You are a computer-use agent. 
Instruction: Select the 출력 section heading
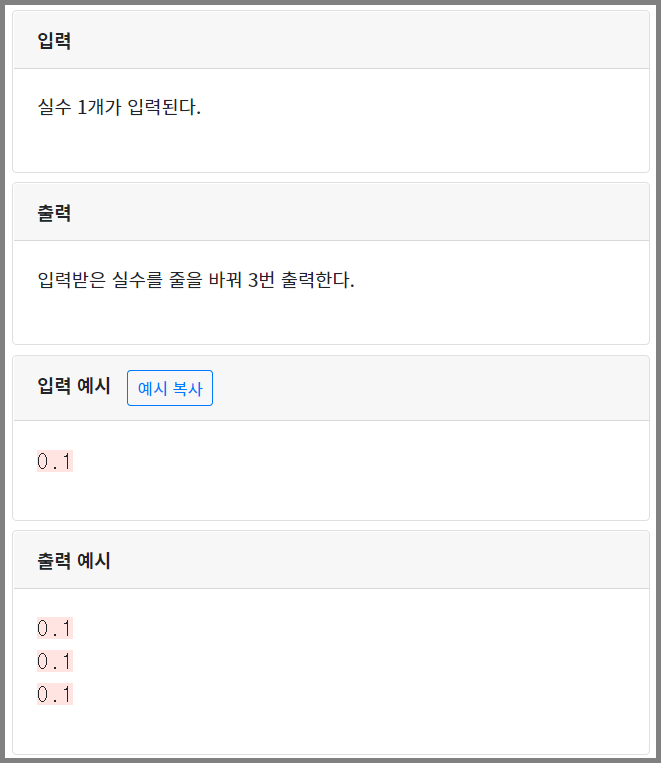(54, 213)
